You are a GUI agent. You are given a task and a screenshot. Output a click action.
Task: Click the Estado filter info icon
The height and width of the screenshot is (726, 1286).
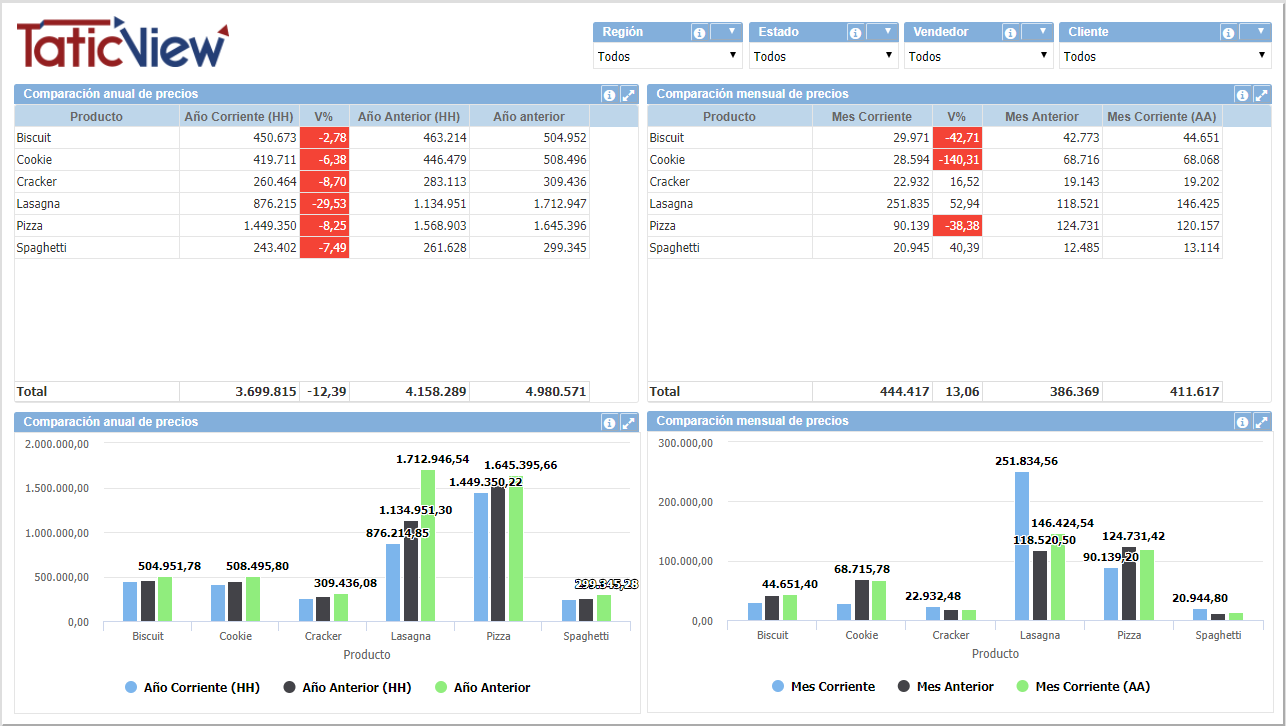click(x=855, y=33)
